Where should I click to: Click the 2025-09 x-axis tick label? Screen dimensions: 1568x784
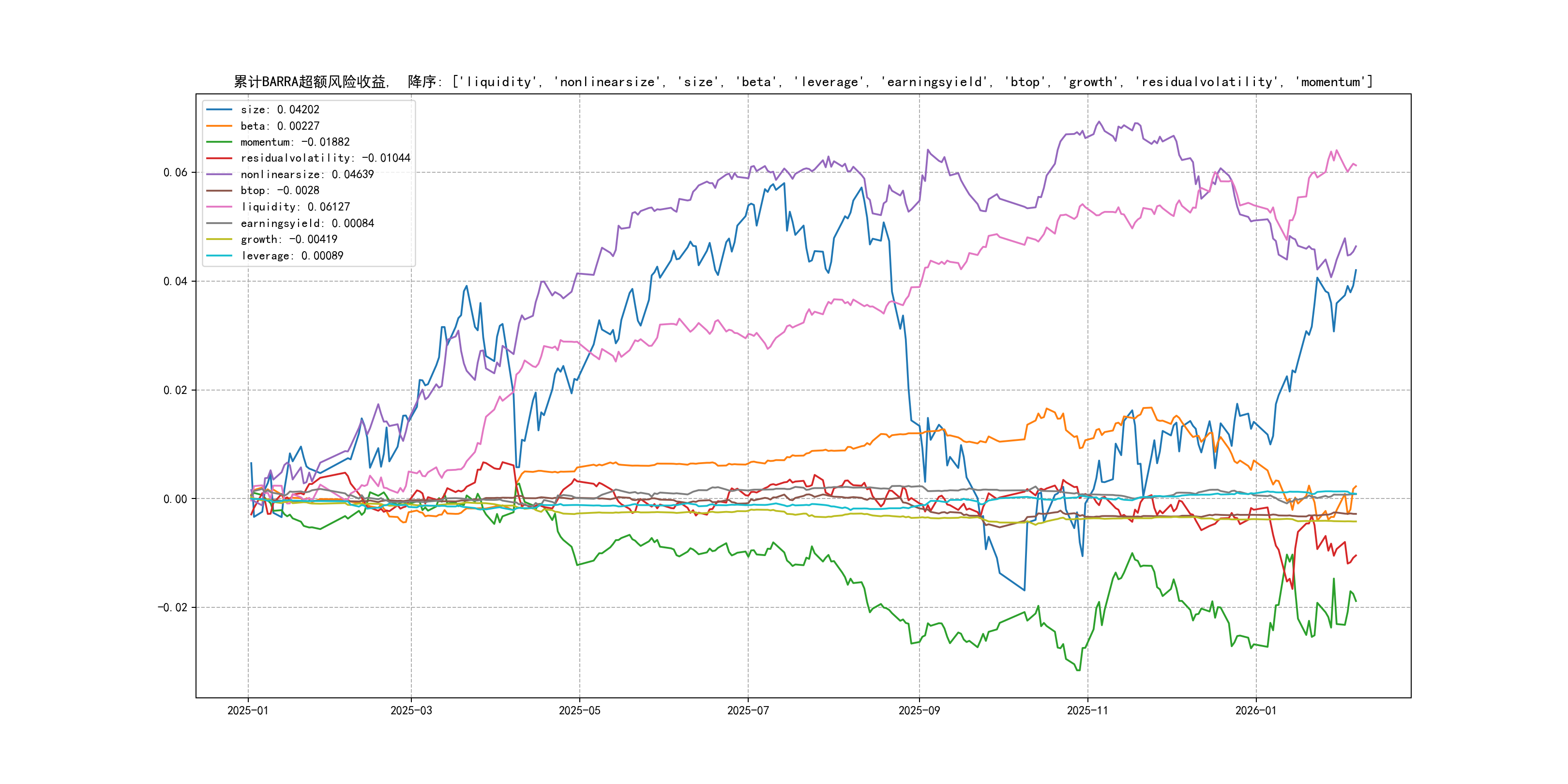919,710
